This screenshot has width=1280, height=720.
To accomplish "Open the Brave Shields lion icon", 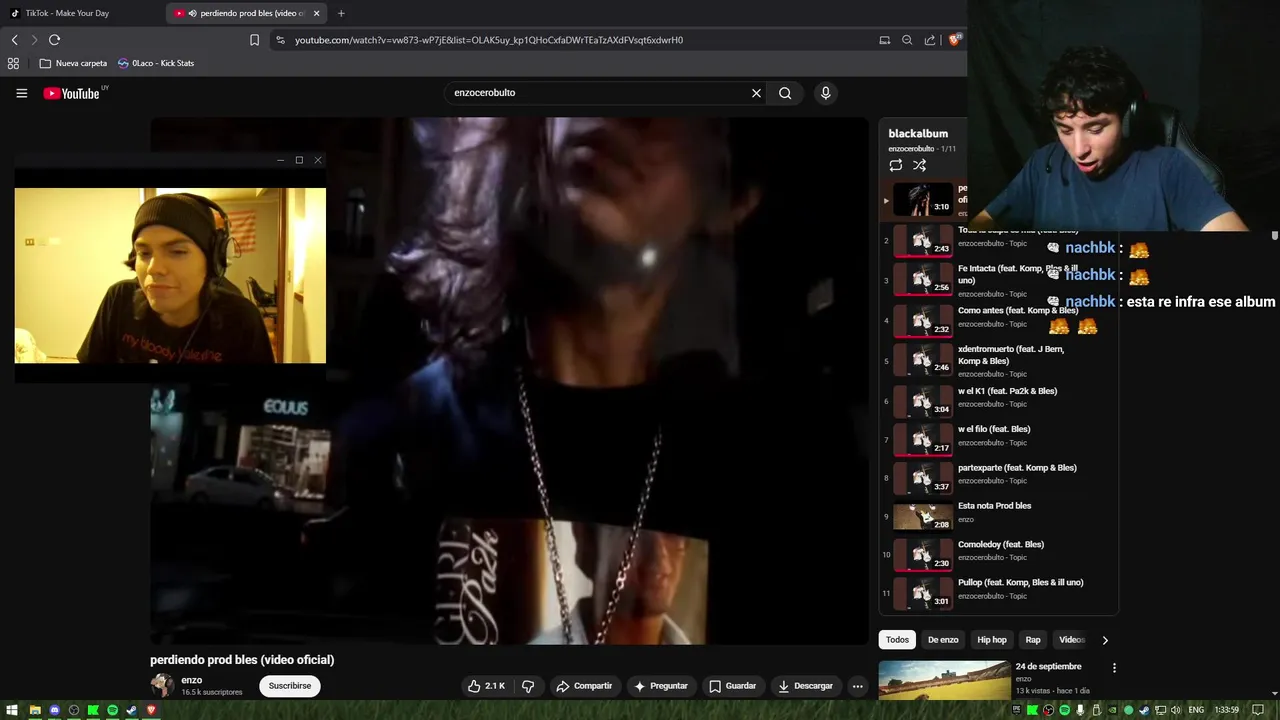I will [x=954, y=40].
